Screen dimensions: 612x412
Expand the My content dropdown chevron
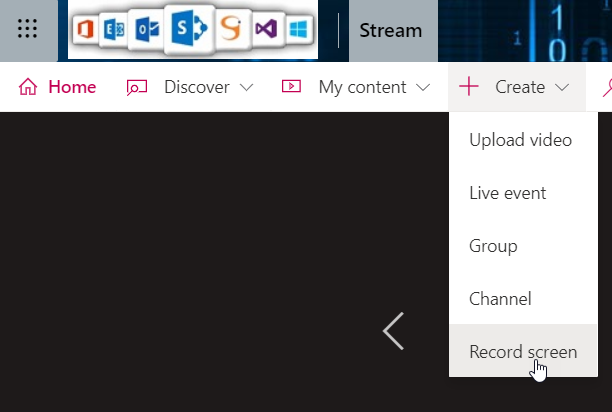point(422,87)
